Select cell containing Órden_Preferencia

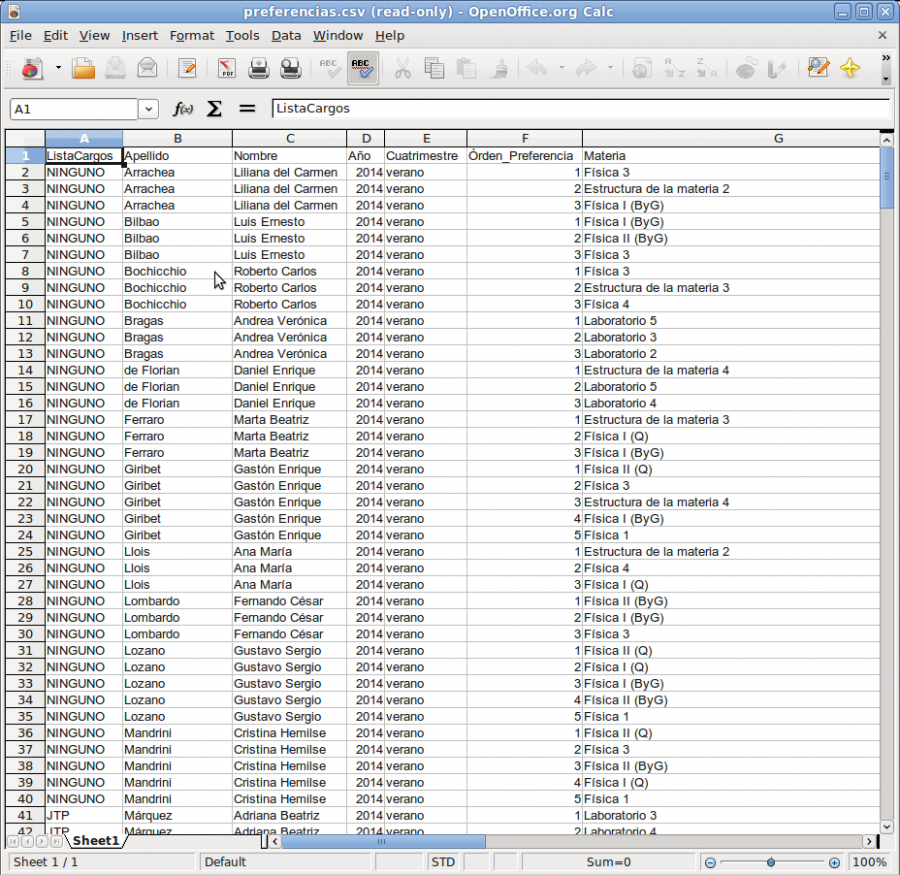coord(525,156)
